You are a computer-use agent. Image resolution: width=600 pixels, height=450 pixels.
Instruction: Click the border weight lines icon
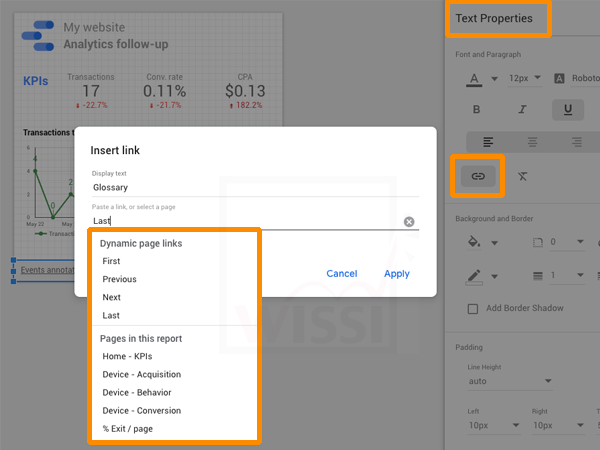click(538, 276)
